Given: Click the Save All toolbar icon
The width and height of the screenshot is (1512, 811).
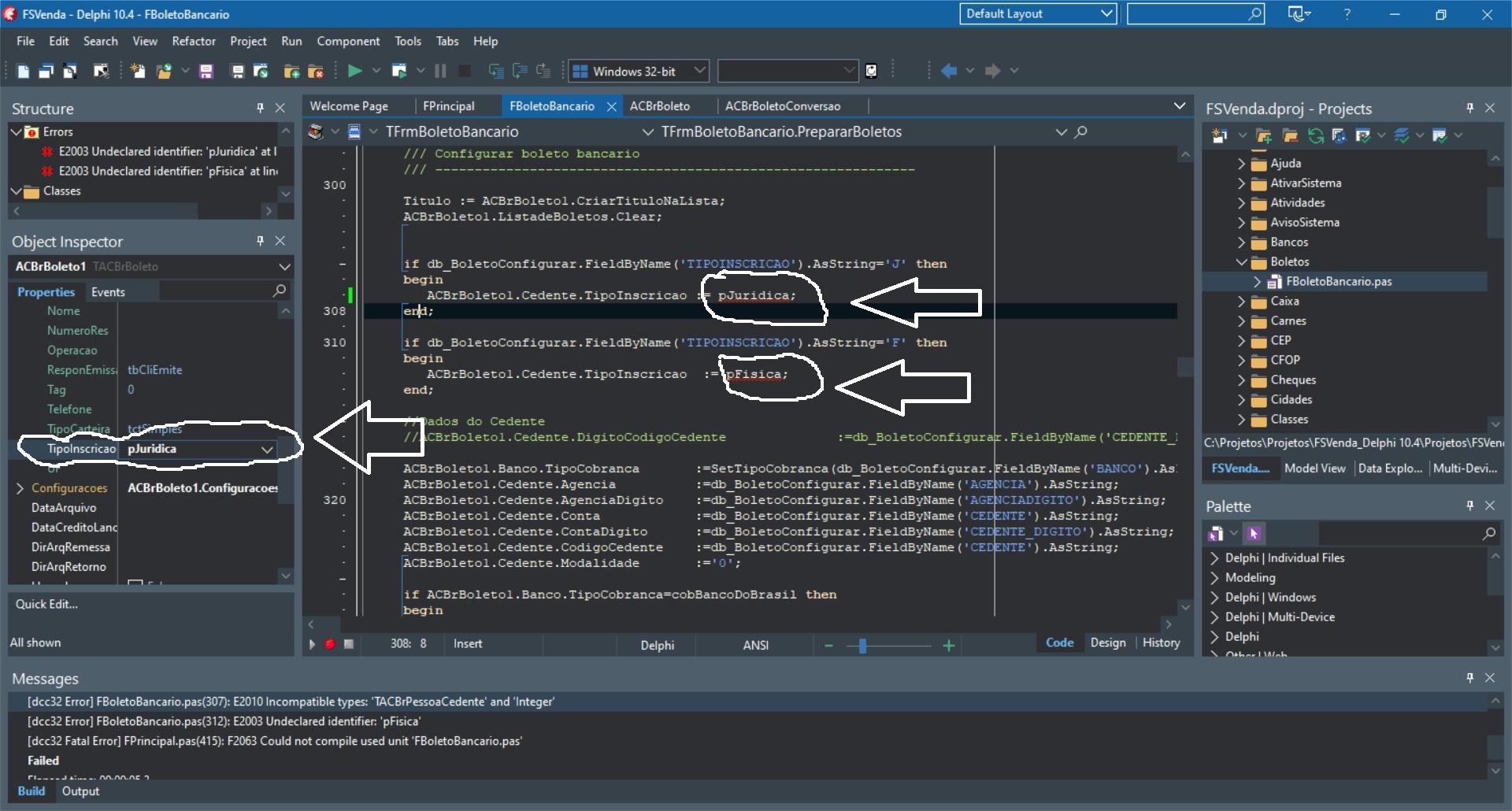Looking at the screenshot, I should point(237,72).
